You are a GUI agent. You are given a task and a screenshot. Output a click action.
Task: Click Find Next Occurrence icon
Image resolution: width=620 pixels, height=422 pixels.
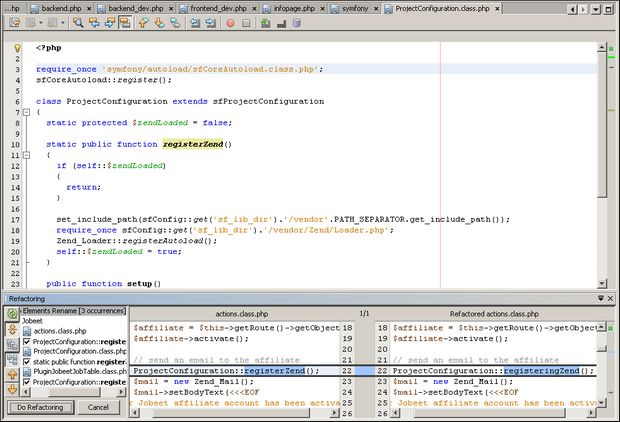point(110,23)
